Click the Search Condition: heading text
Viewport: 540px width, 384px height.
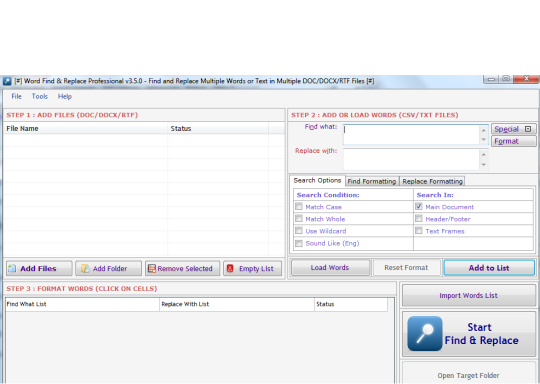click(x=328, y=195)
